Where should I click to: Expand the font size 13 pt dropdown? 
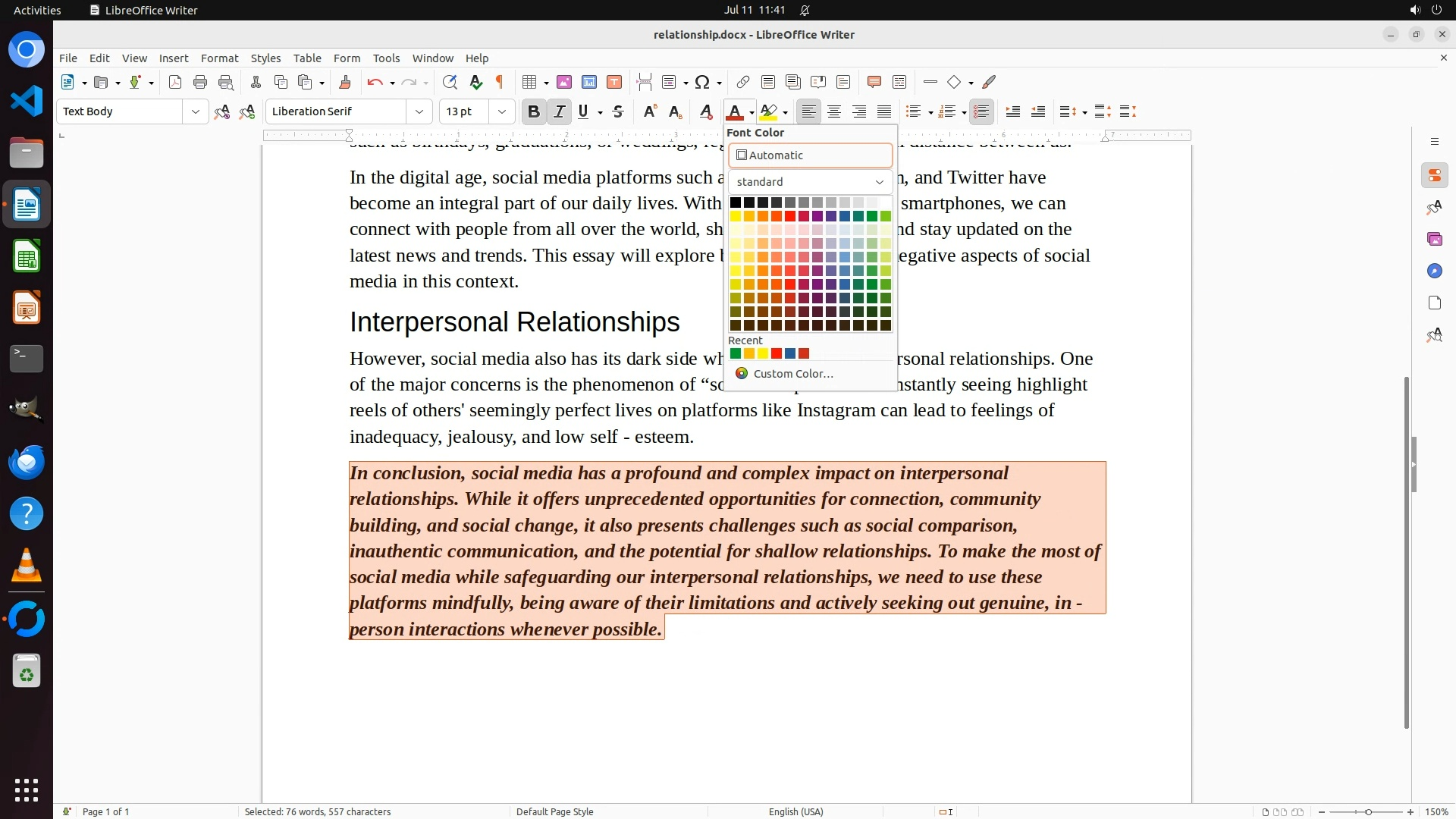pyautogui.click(x=502, y=112)
